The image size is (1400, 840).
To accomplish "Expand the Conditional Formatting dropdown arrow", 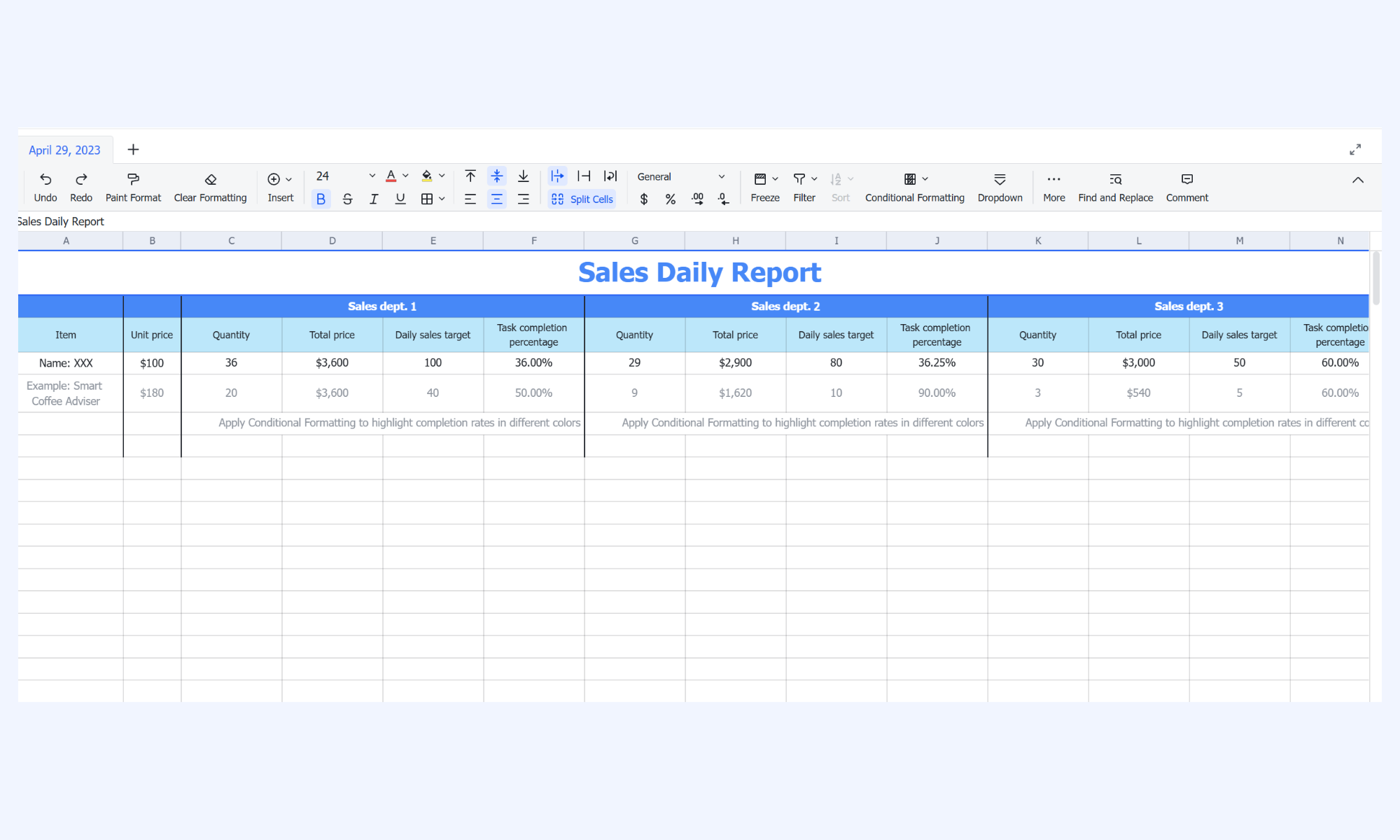I will click(x=925, y=179).
